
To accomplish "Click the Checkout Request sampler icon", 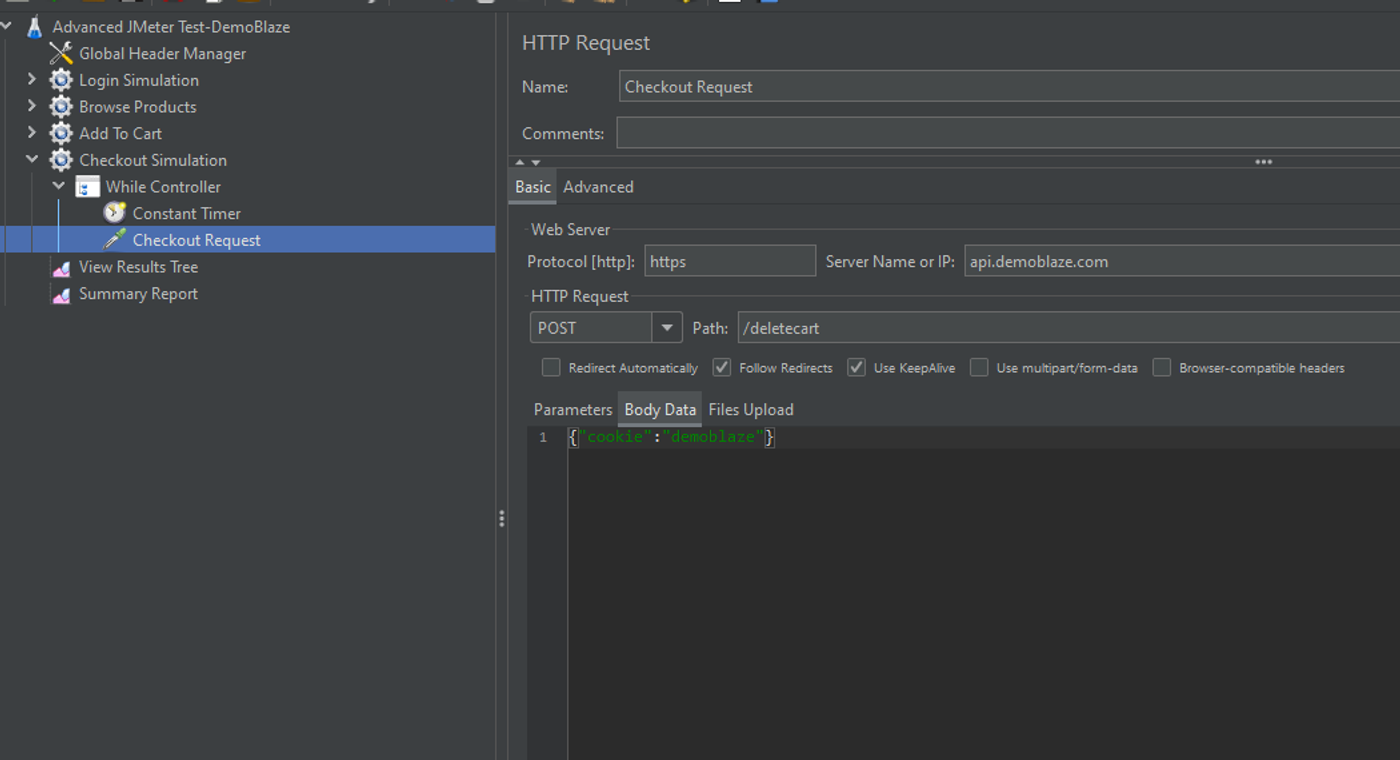I will [x=115, y=240].
